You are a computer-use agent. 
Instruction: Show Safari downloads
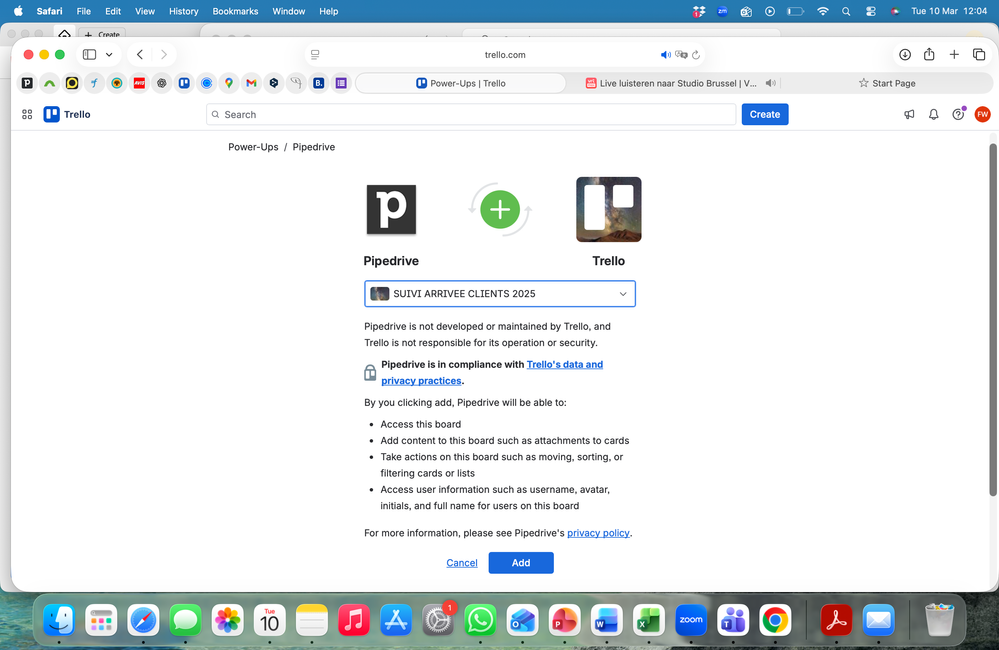tap(905, 55)
